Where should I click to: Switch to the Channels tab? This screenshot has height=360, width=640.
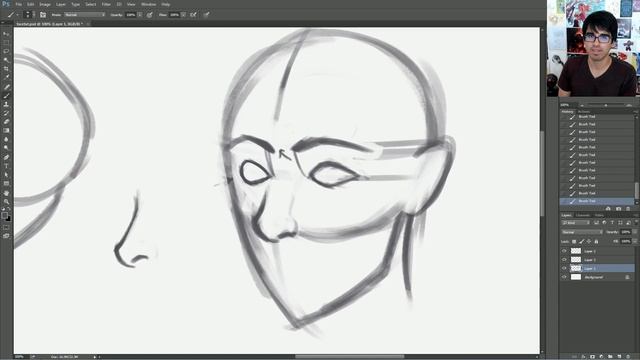point(583,215)
